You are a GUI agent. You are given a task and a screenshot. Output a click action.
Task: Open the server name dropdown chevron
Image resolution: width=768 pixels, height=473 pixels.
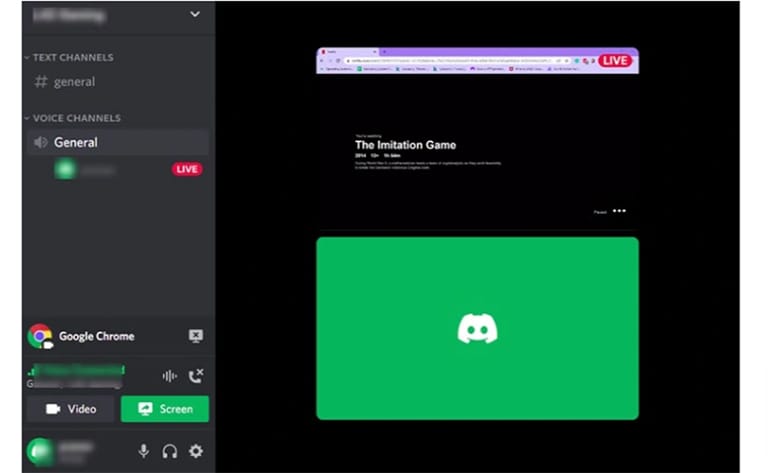[x=195, y=14]
